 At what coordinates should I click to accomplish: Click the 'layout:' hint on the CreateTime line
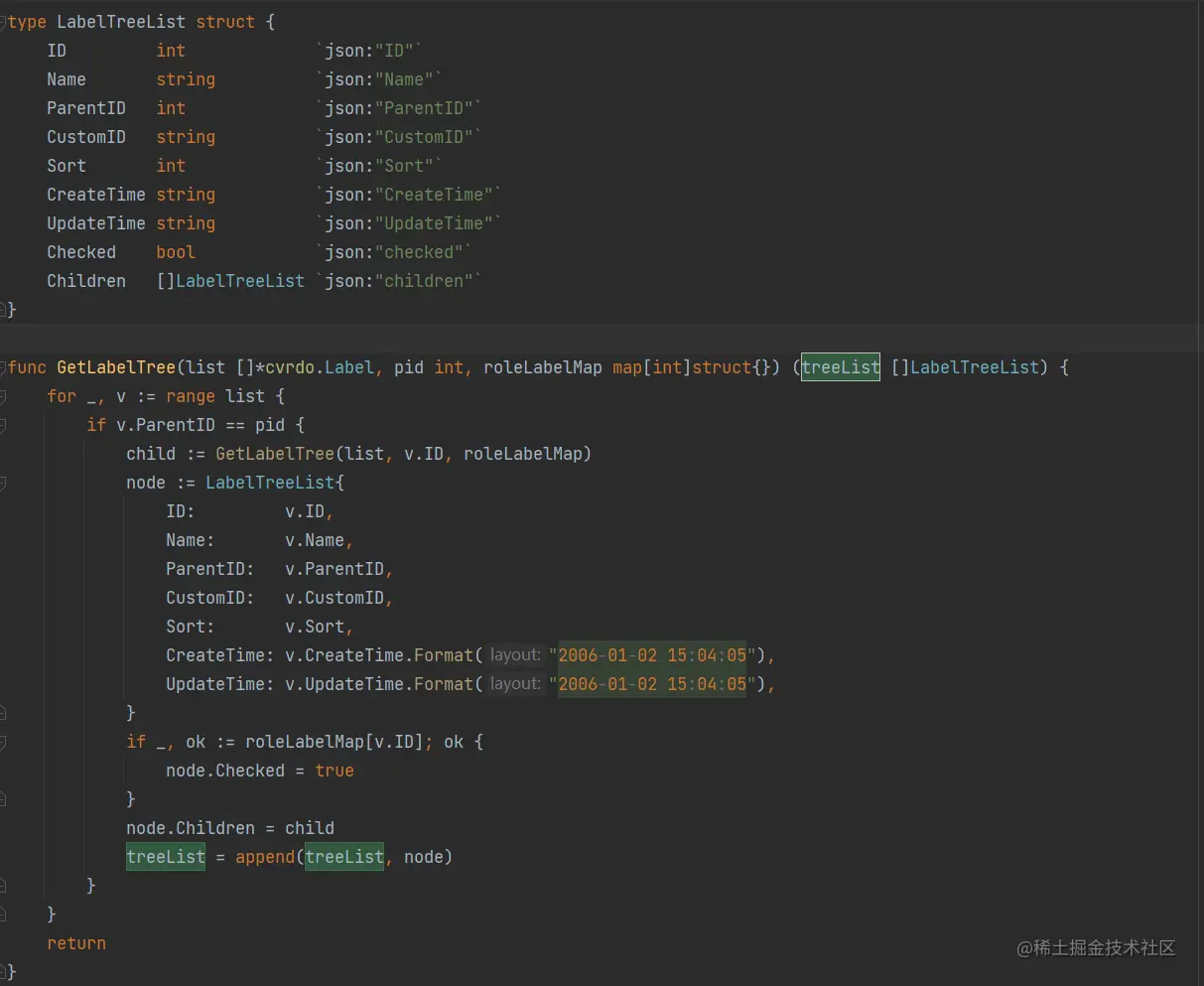[515, 655]
